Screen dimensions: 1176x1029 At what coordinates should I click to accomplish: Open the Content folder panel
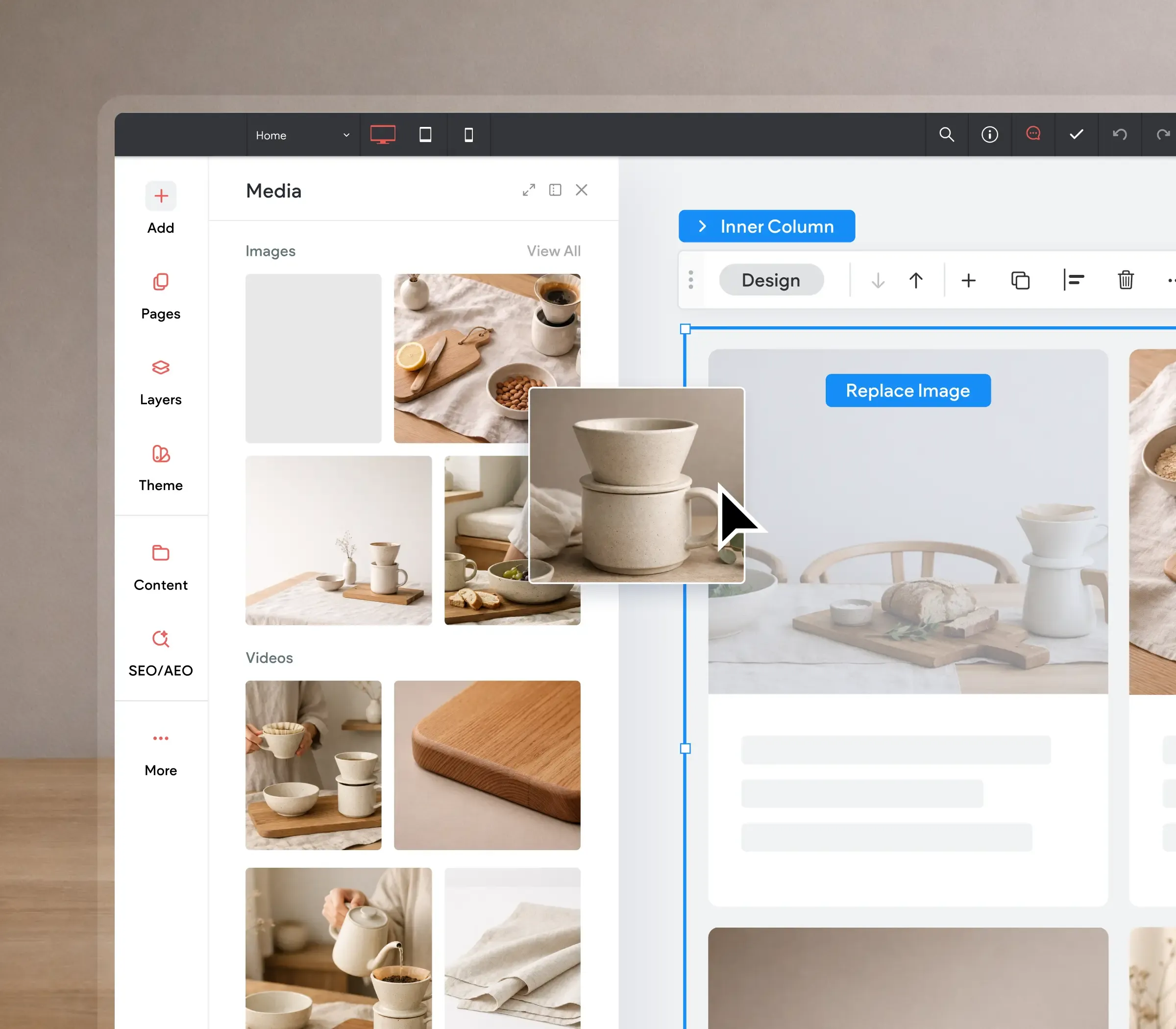click(161, 568)
